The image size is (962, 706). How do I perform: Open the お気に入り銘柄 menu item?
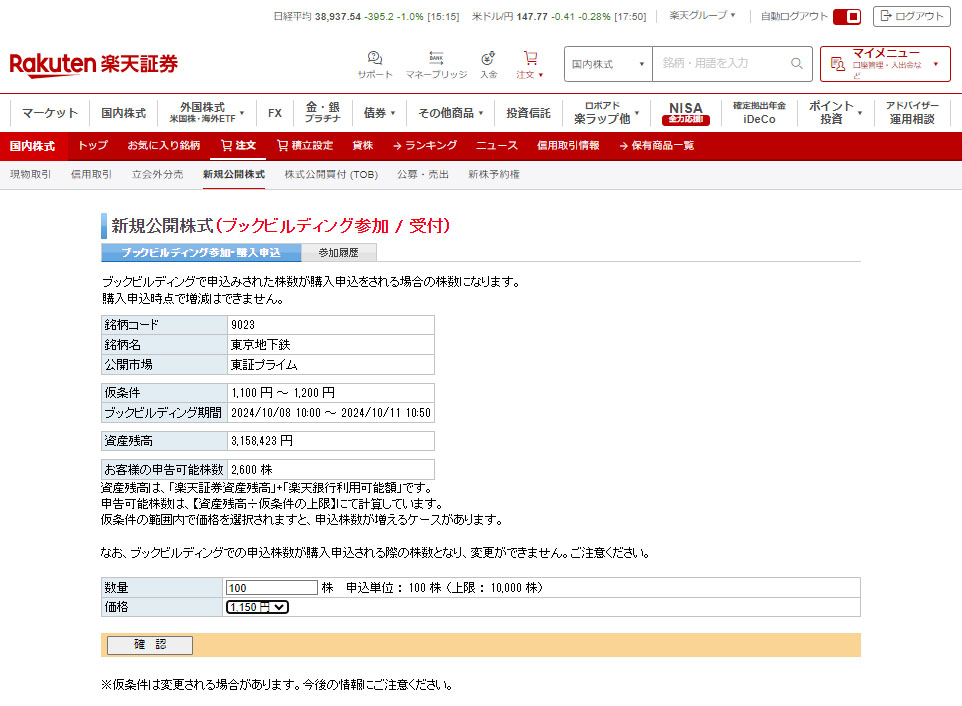coord(163,145)
